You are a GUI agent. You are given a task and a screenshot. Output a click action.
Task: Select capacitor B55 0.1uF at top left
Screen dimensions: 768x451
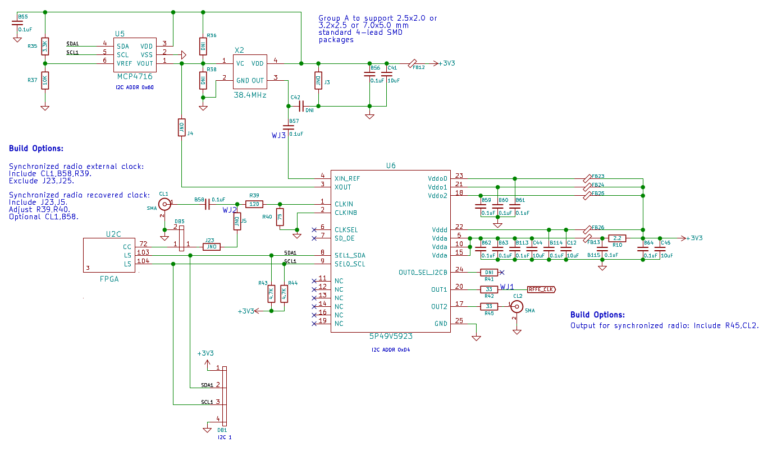pos(18,23)
